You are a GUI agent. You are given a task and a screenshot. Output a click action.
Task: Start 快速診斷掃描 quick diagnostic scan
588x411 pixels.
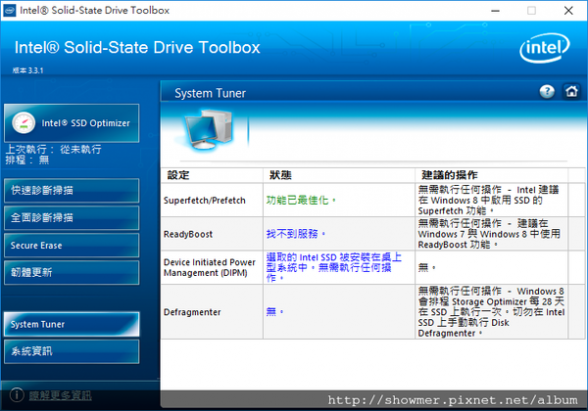click(72, 190)
